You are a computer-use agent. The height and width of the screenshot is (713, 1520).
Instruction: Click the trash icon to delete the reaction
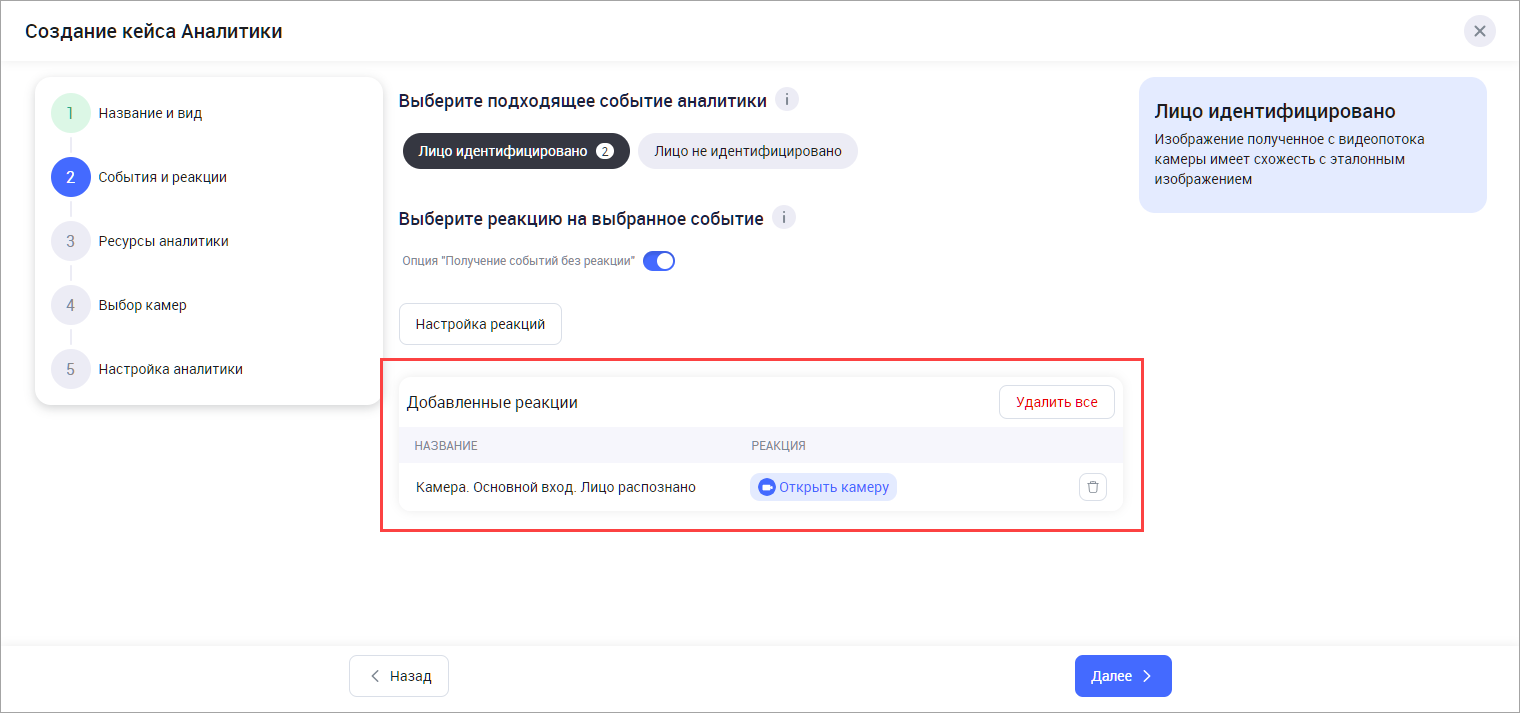tap(1092, 487)
